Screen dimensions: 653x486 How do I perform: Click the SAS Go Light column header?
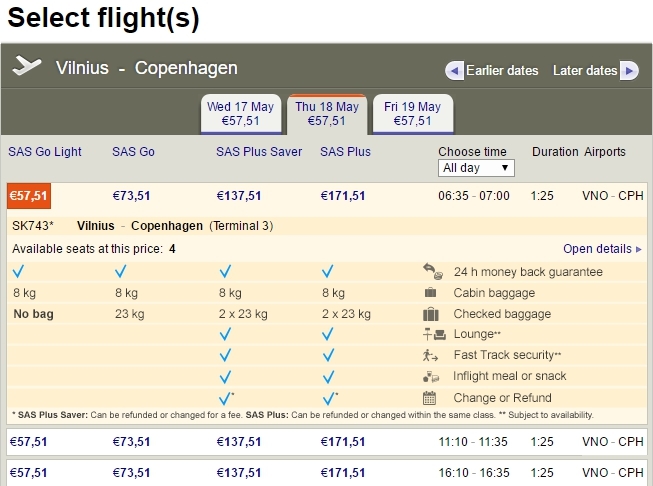[45, 152]
